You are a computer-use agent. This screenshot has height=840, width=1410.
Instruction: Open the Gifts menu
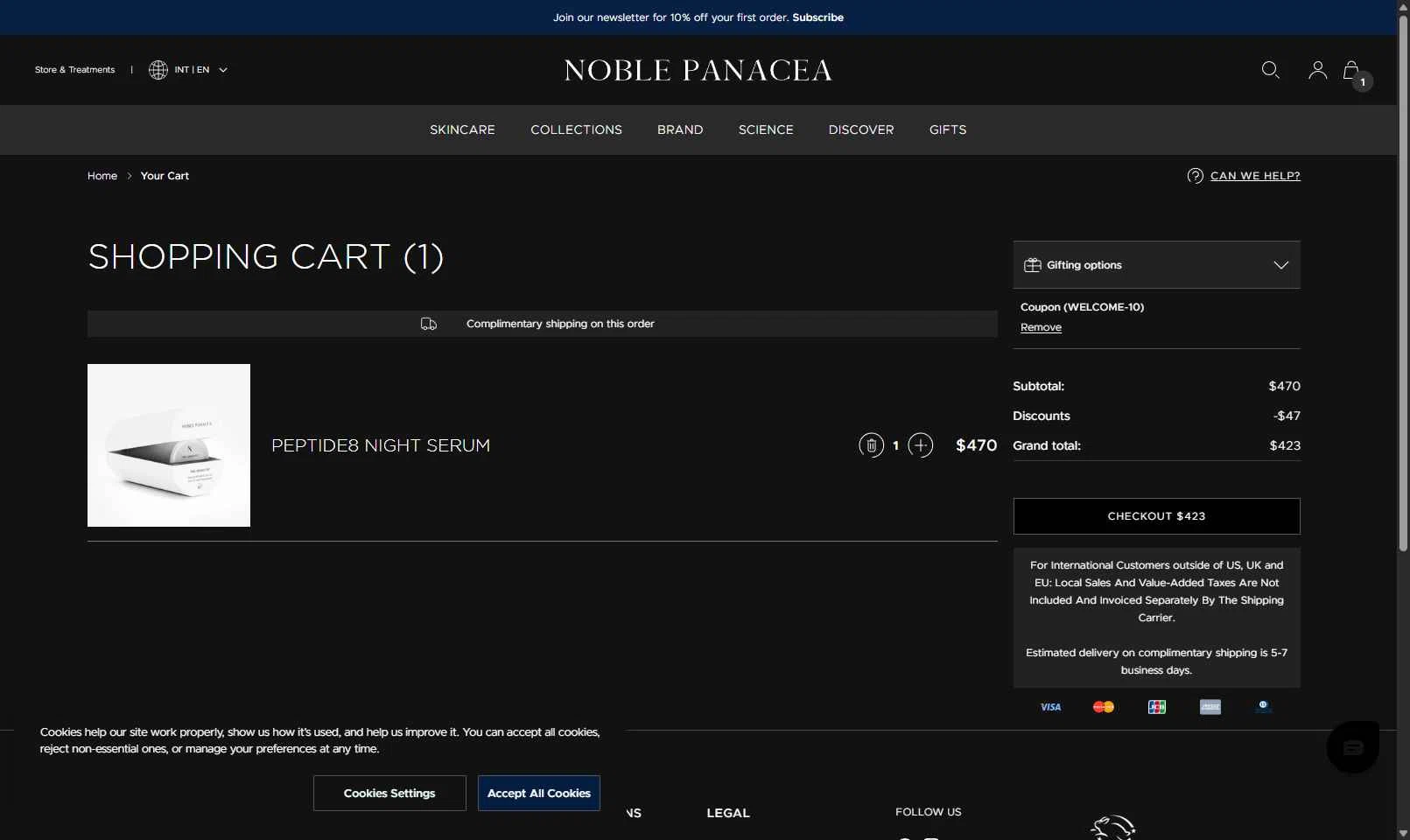[x=948, y=129]
